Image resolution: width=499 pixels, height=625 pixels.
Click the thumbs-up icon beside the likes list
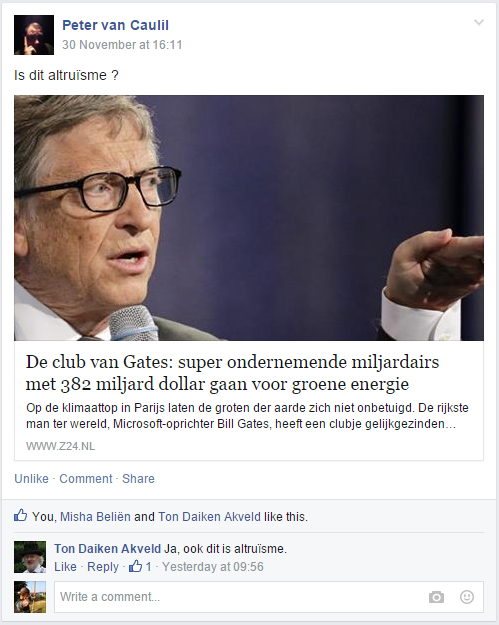click(21, 515)
